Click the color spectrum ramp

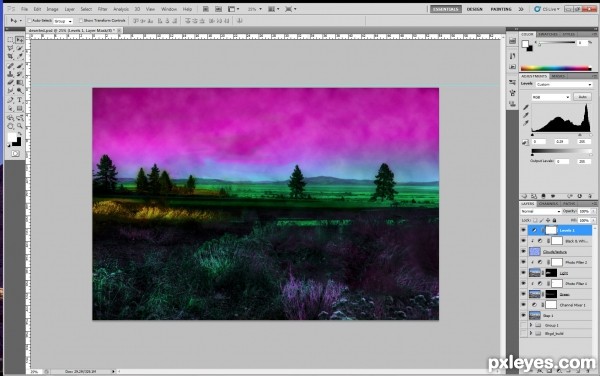click(556, 68)
